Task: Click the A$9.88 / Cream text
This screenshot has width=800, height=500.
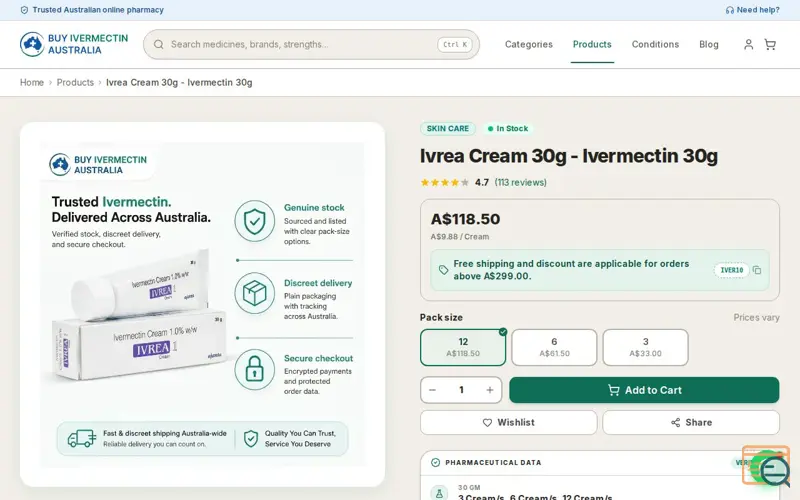Action: coord(460,237)
